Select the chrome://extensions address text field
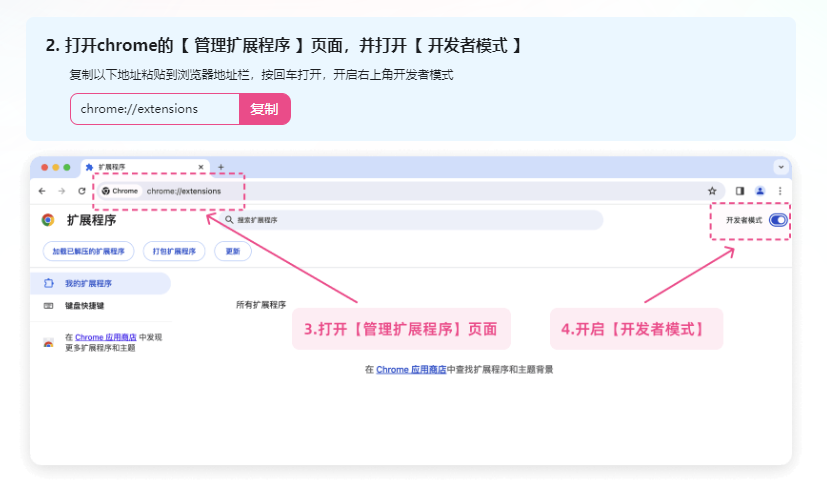Image resolution: width=827 pixels, height=494 pixels. coord(155,109)
